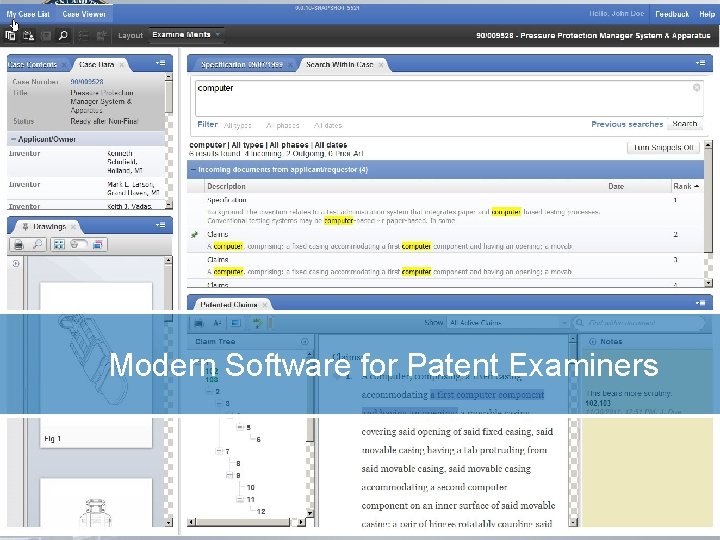The height and width of the screenshot is (540, 720).
Task: Switch to the Case Viewer top menu
Action: pyautogui.click(x=84, y=14)
